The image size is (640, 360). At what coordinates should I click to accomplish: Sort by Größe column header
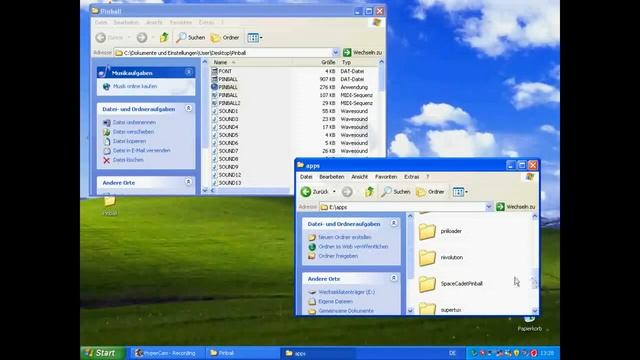pos(315,62)
